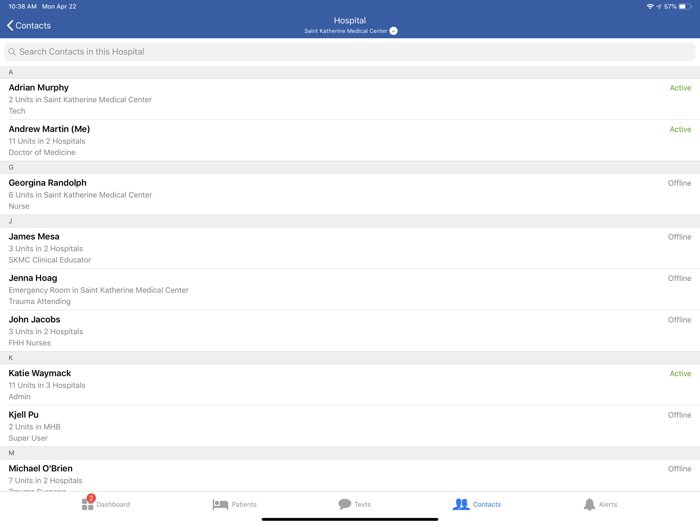Screen dimensions: 700x525
Task: Open Michael O'Brien contact
Action: [350, 476]
